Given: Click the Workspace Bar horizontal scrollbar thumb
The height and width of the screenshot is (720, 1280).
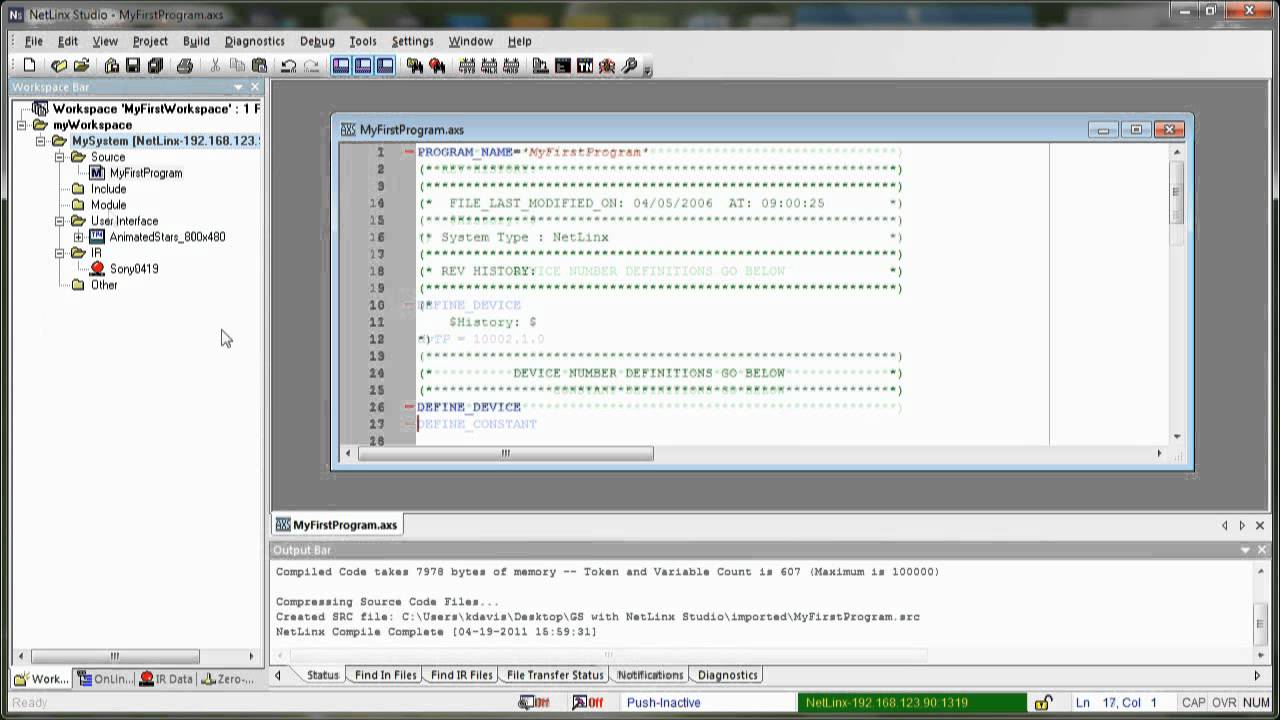Looking at the screenshot, I should (115, 656).
